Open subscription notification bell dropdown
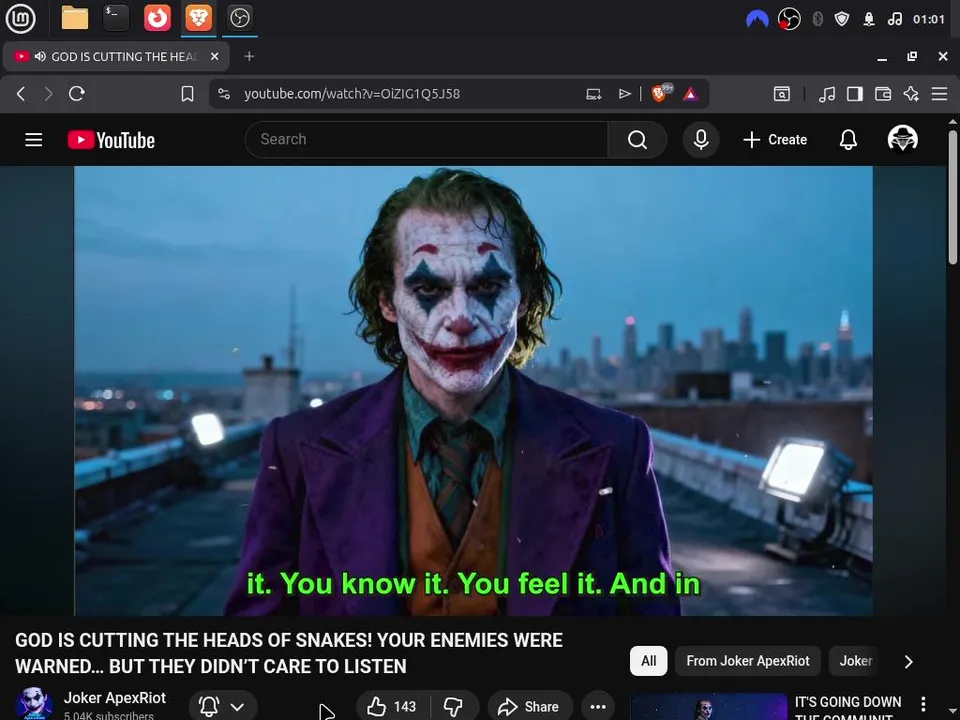The height and width of the screenshot is (720, 960). (223, 707)
